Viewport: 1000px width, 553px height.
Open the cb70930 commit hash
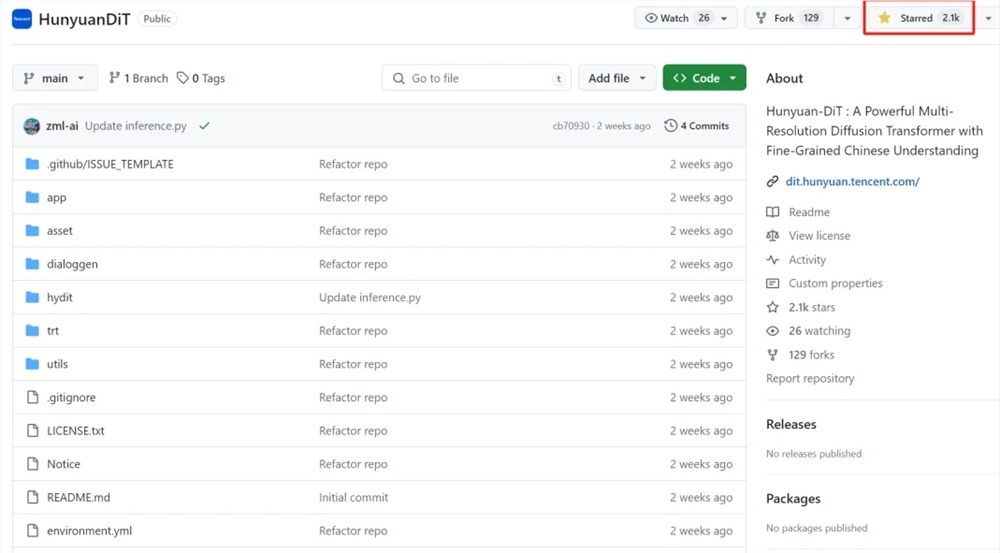point(571,126)
